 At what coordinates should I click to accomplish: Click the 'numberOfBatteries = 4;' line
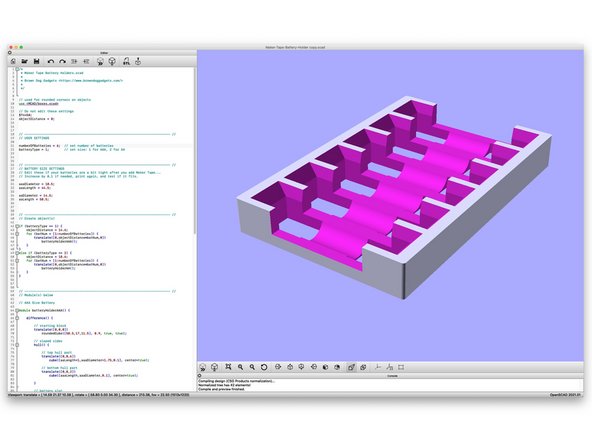pos(40,146)
